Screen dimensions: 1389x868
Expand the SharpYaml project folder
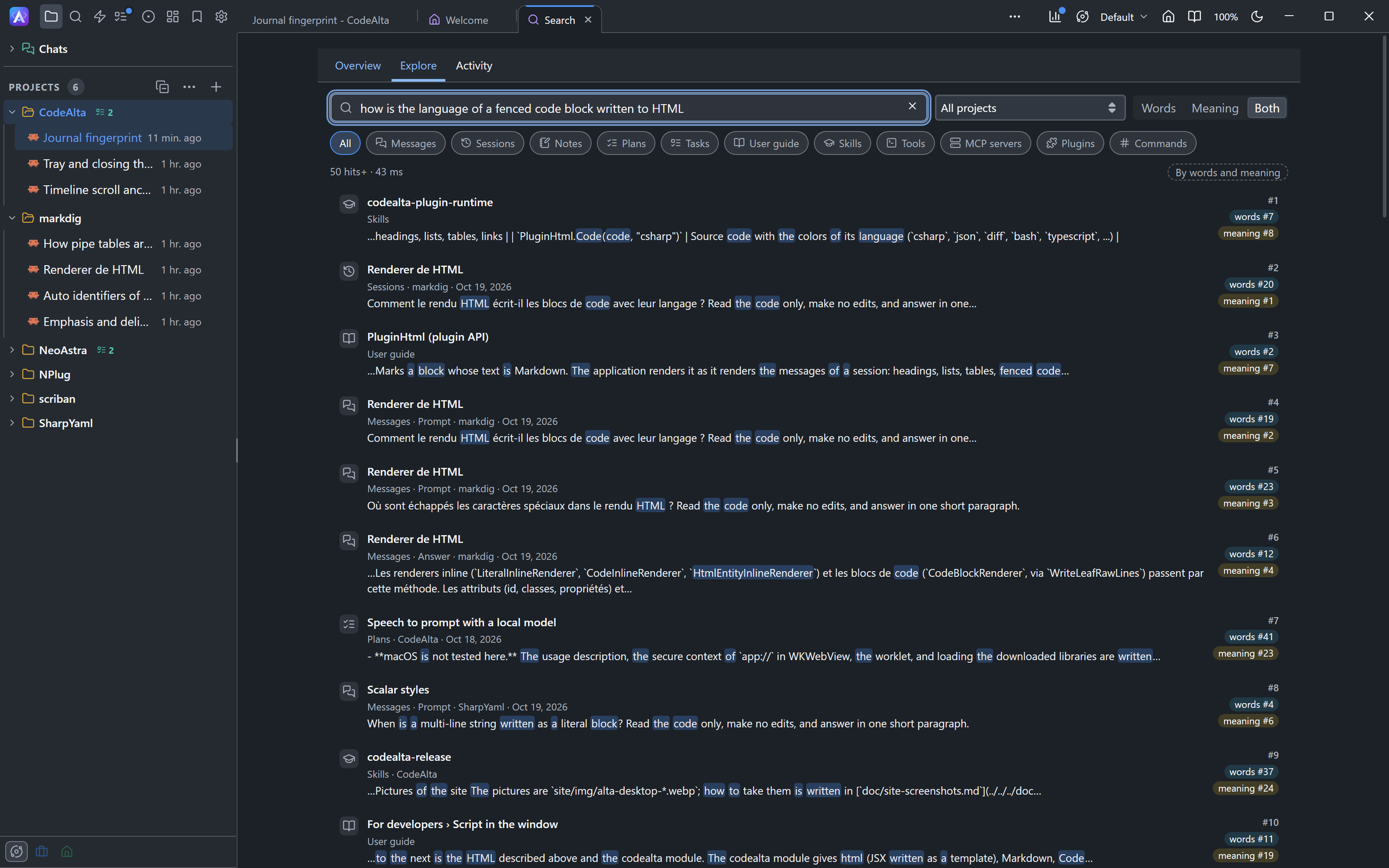[x=12, y=423]
